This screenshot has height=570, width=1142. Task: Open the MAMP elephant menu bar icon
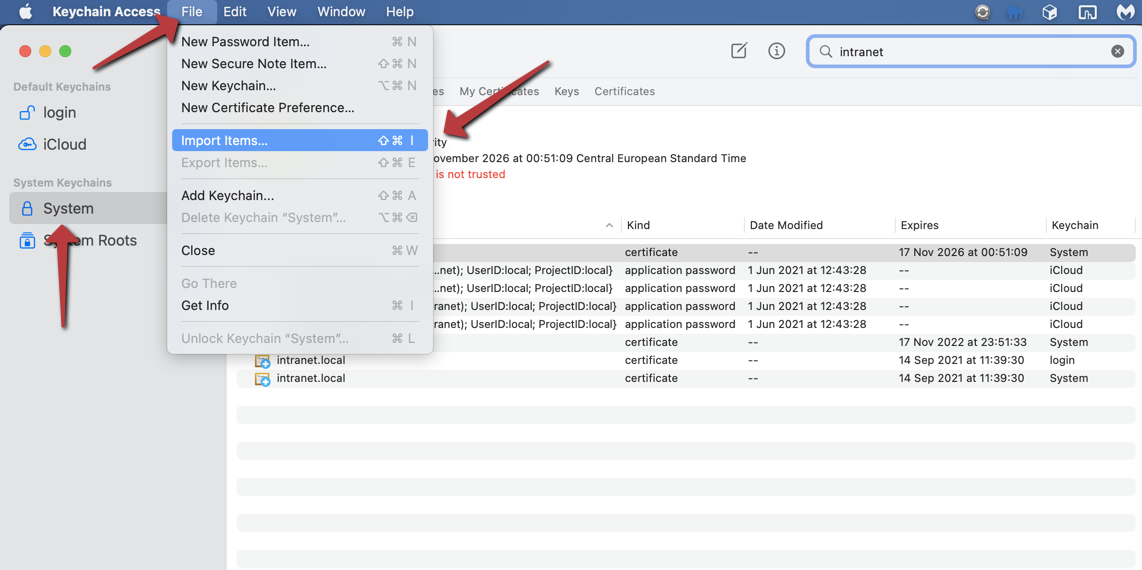(1015, 12)
